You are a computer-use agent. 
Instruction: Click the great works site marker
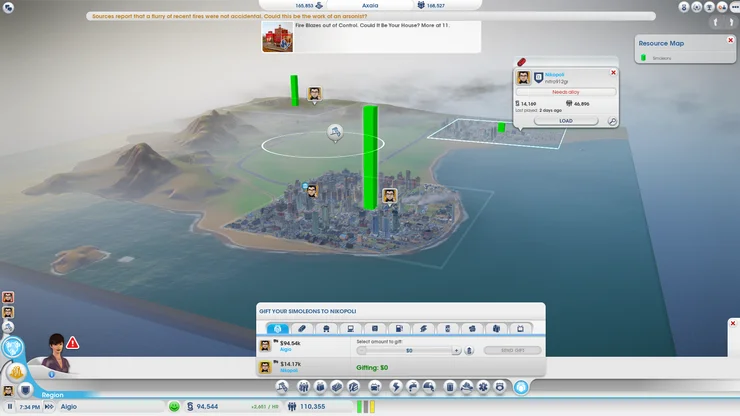pyautogui.click(x=335, y=133)
